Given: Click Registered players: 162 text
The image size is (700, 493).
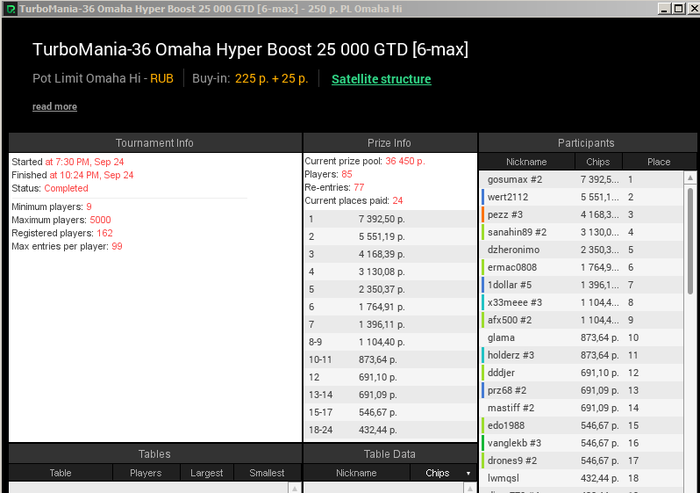Looking at the screenshot, I should tap(62, 233).
